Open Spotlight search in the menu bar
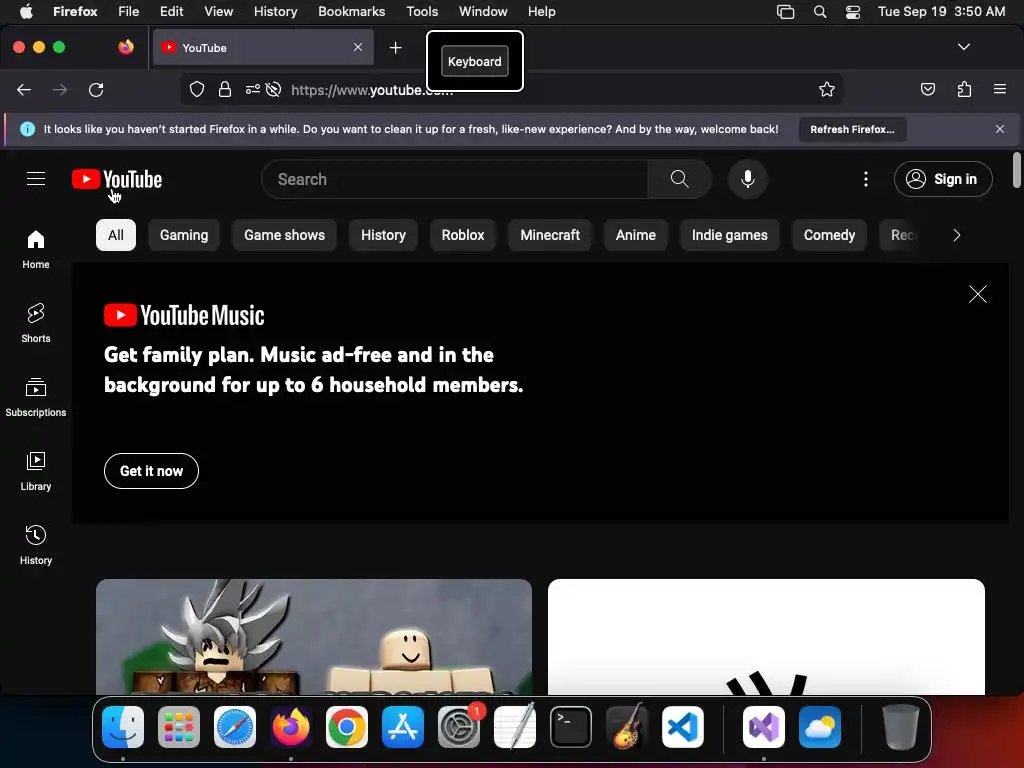 coord(820,12)
